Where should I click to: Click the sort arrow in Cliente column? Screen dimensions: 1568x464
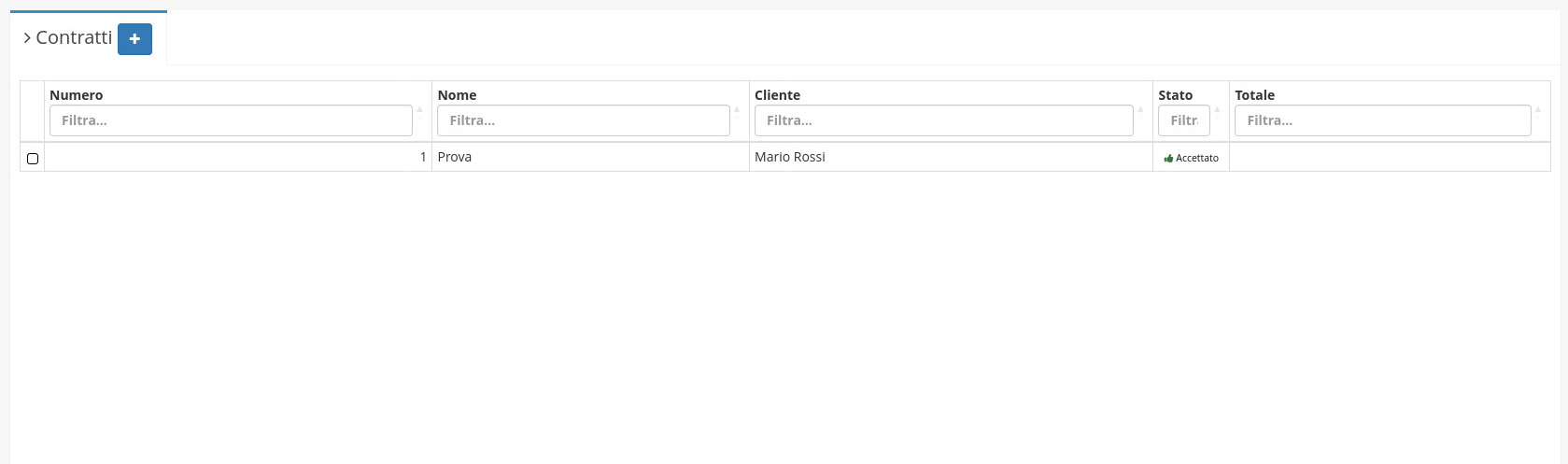tap(1140, 110)
